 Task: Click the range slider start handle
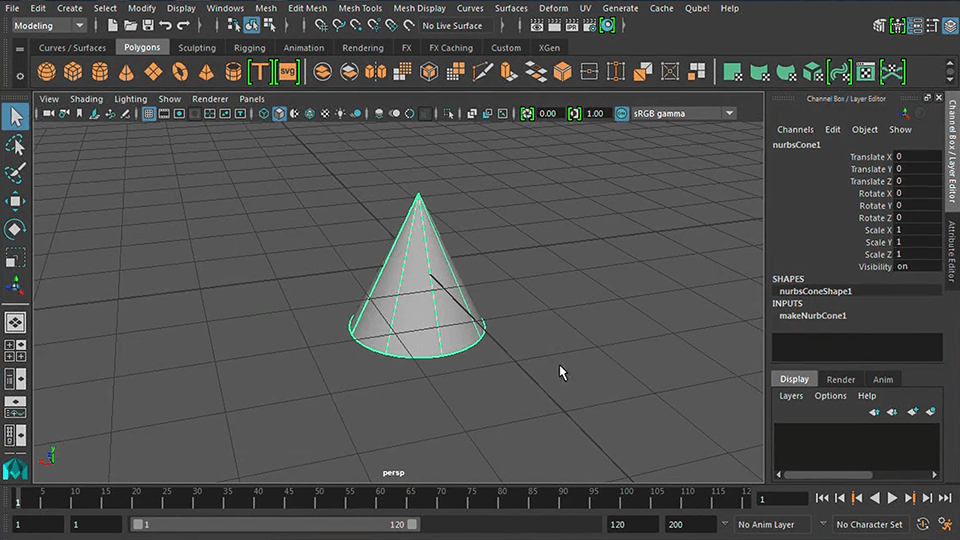(x=138, y=525)
